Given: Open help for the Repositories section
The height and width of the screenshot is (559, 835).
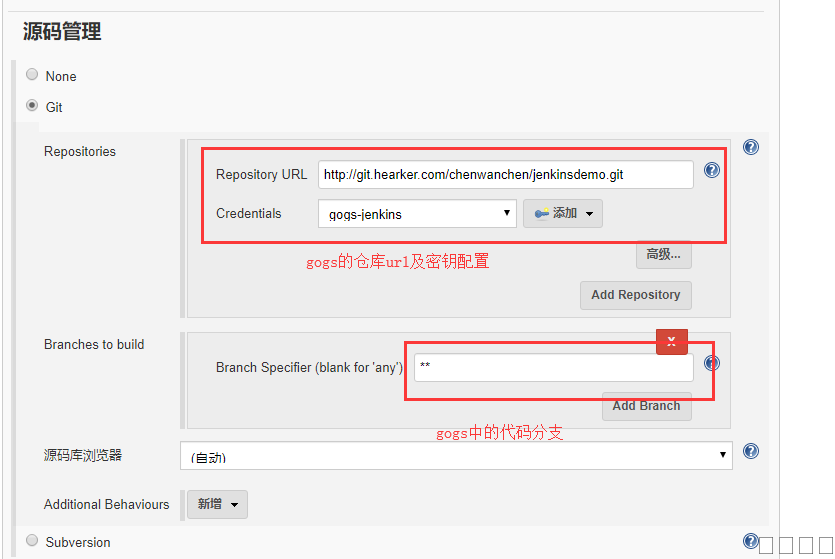Looking at the screenshot, I should pos(751,147).
